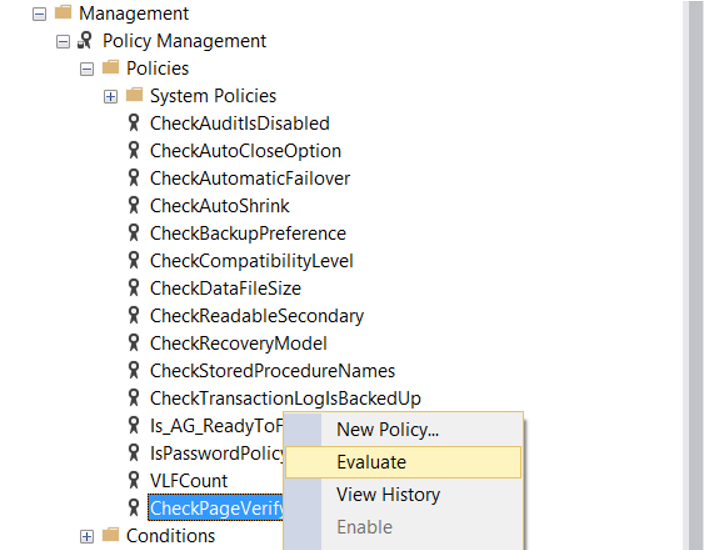704x550 pixels.
Task: Expand the Conditions folder
Action: (x=87, y=537)
